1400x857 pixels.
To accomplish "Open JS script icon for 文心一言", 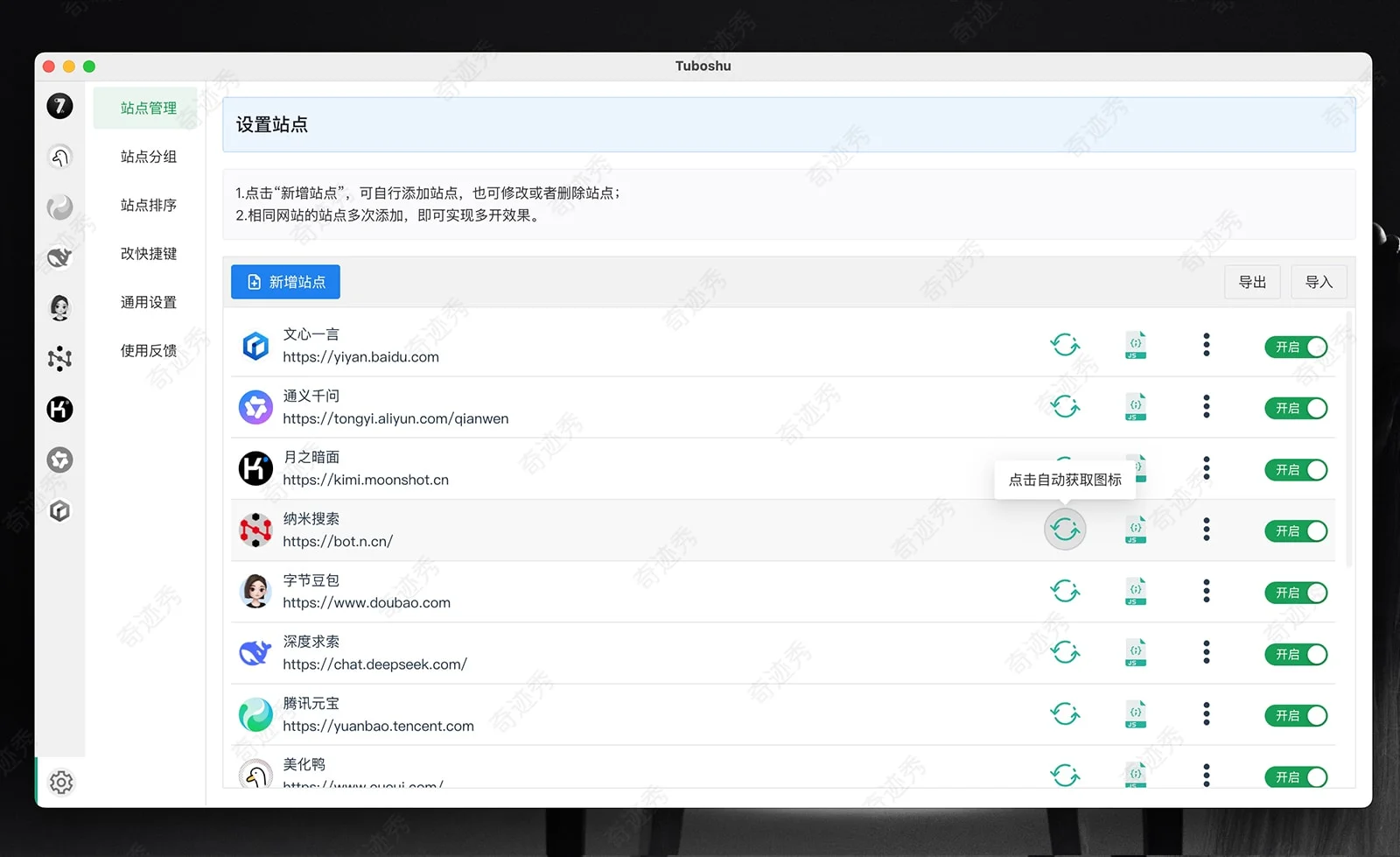I will (x=1135, y=345).
